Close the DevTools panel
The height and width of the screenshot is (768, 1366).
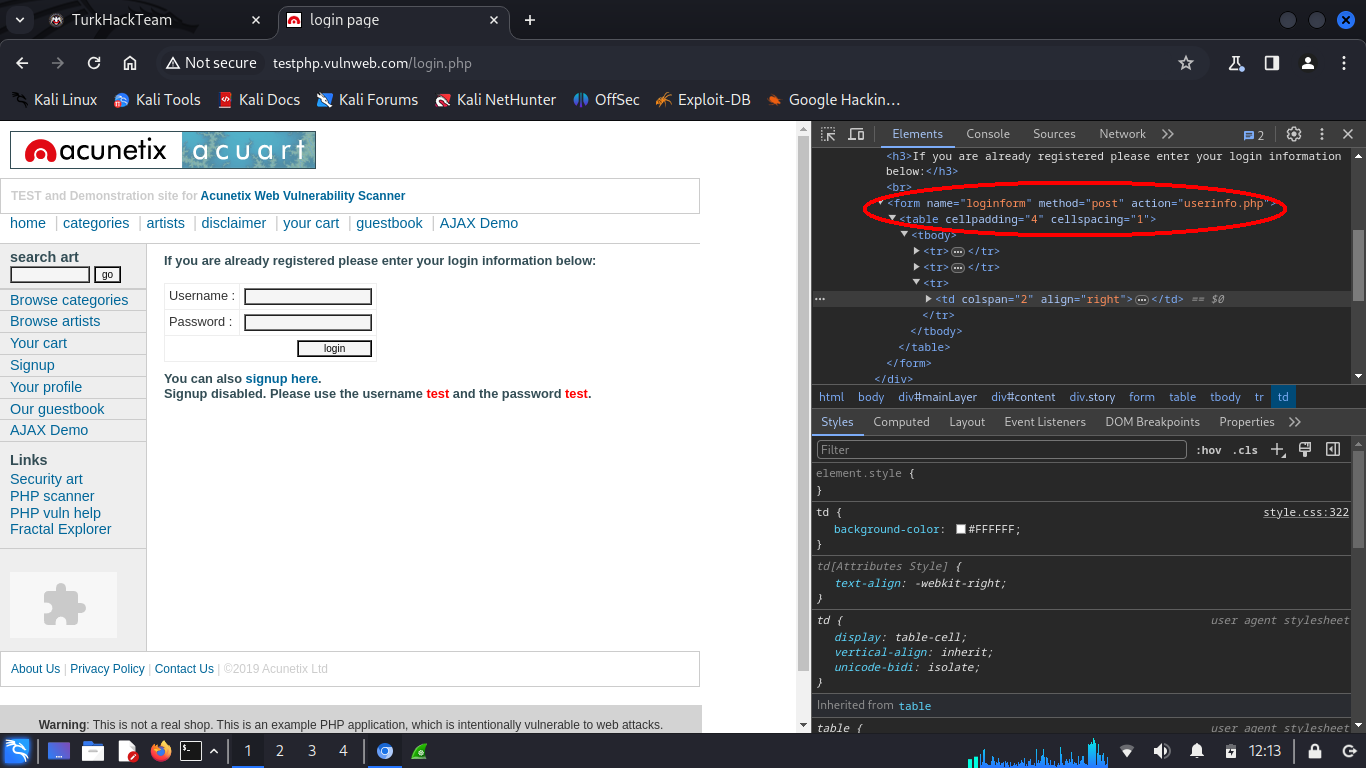[1348, 134]
